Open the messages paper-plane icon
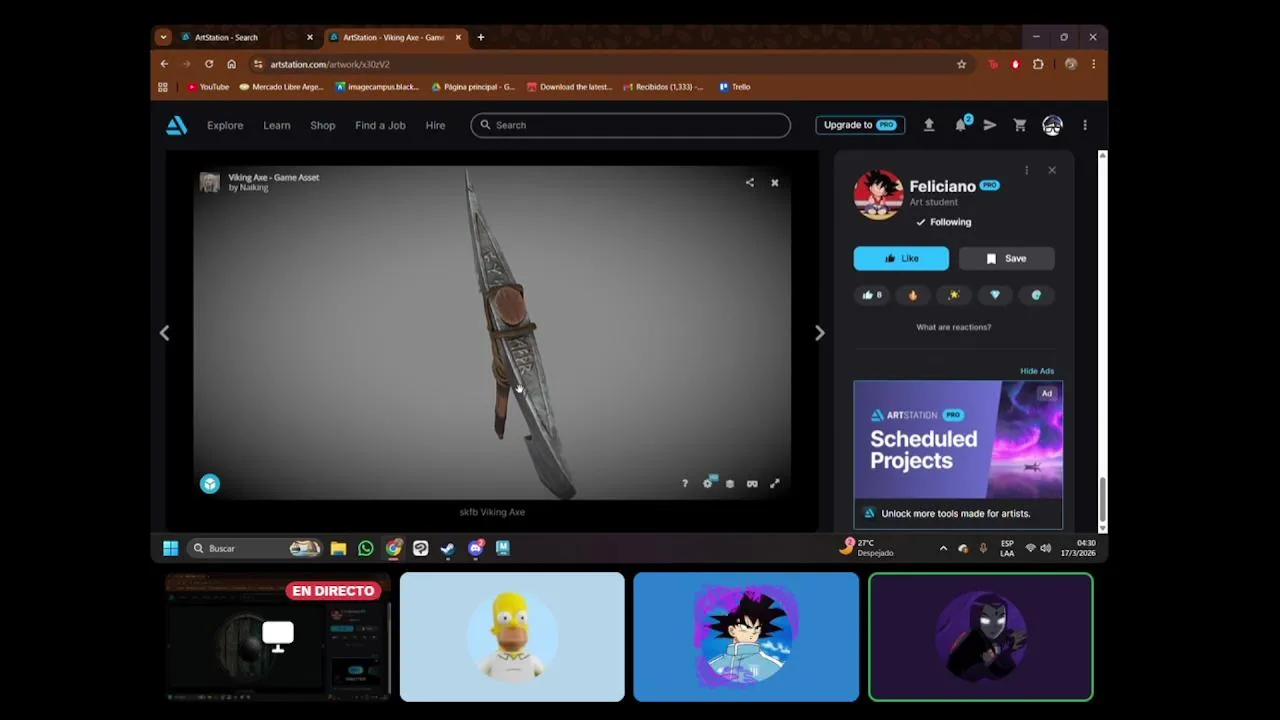1280x720 pixels. point(990,125)
